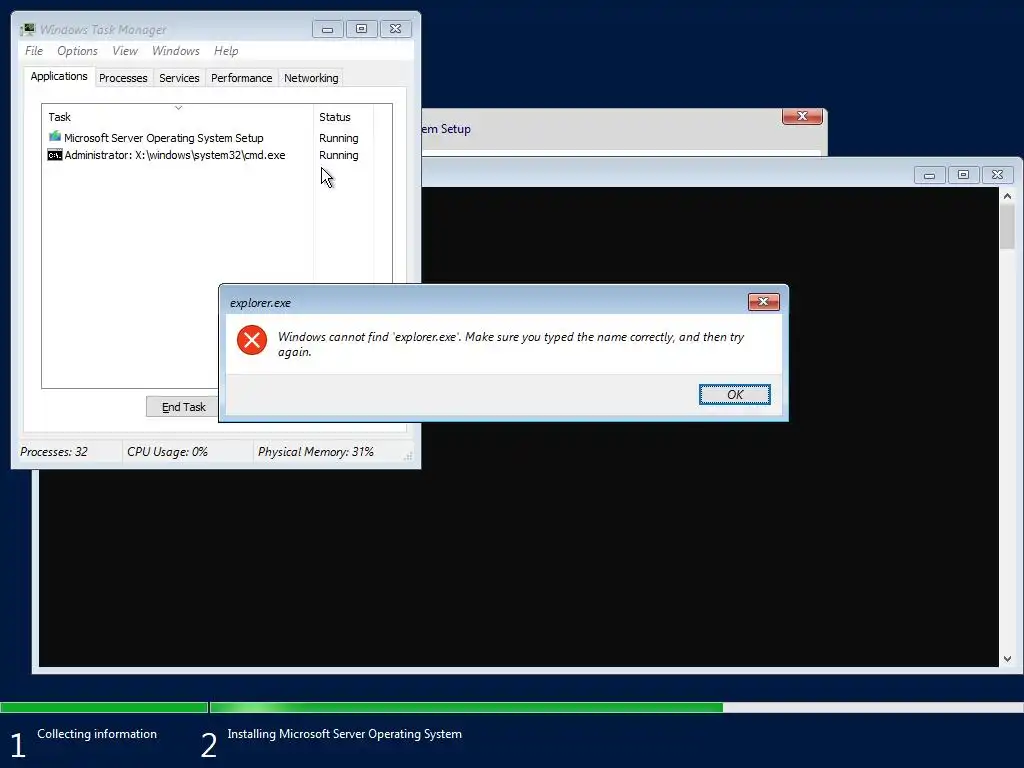Click the CPU Usage: 0% status entry
Image resolution: width=1024 pixels, height=768 pixels.
click(x=167, y=452)
